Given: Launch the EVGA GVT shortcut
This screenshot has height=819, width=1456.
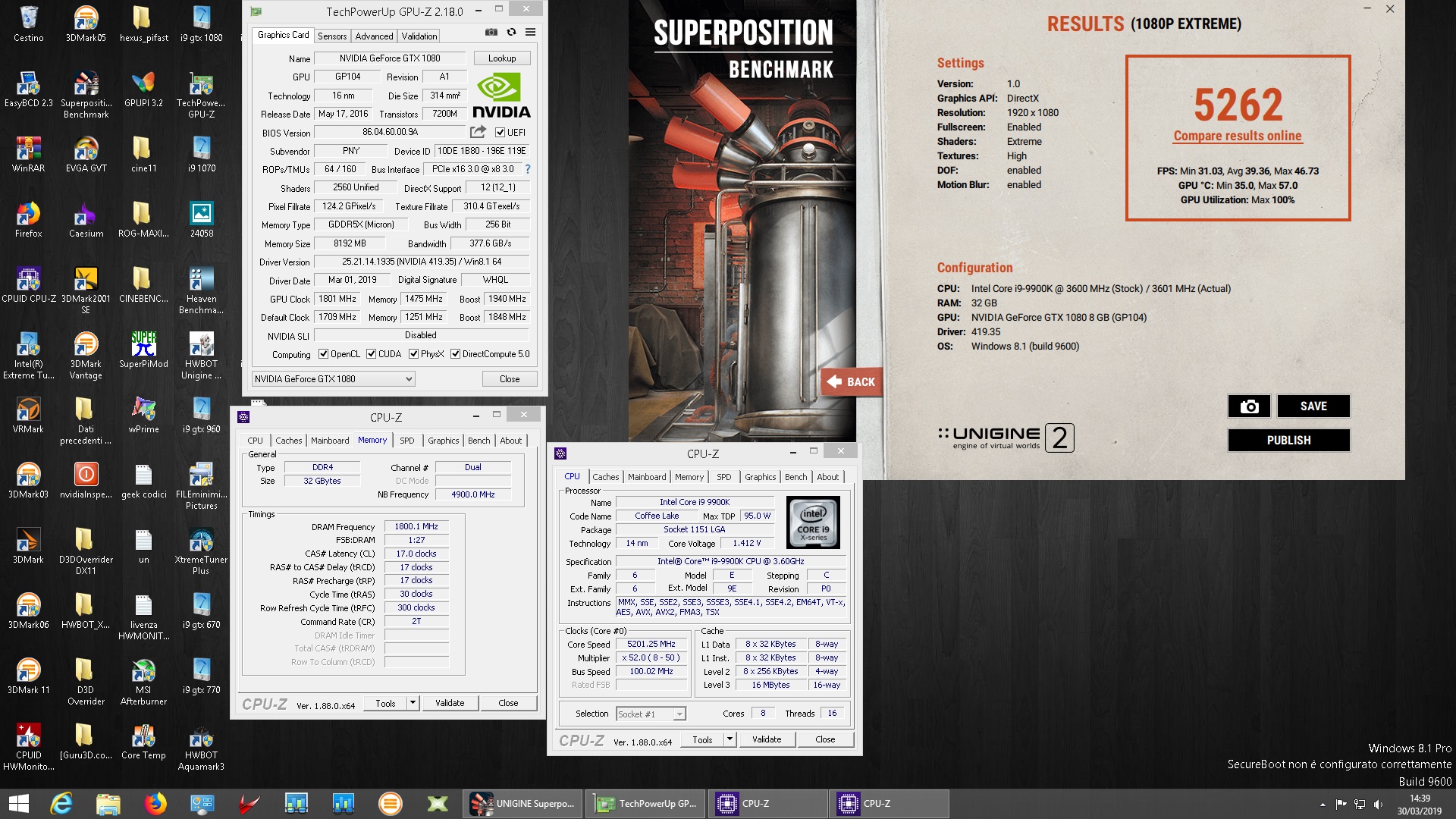Looking at the screenshot, I should tap(86, 154).
